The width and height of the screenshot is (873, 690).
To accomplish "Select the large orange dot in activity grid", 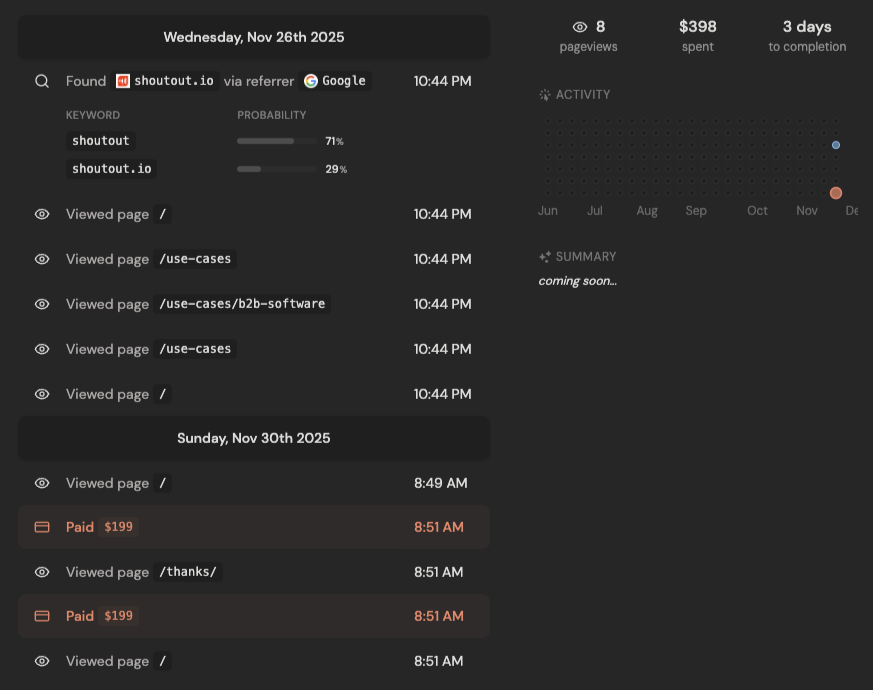I will (x=836, y=193).
